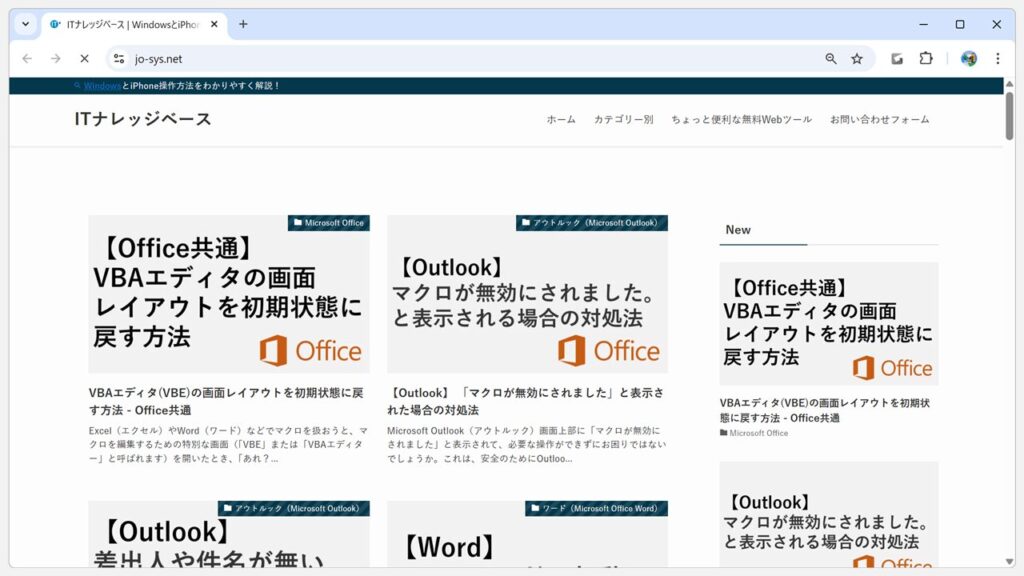Open Chrome three-dot menu
This screenshot has height=576, width=1024.
[997, 59]
